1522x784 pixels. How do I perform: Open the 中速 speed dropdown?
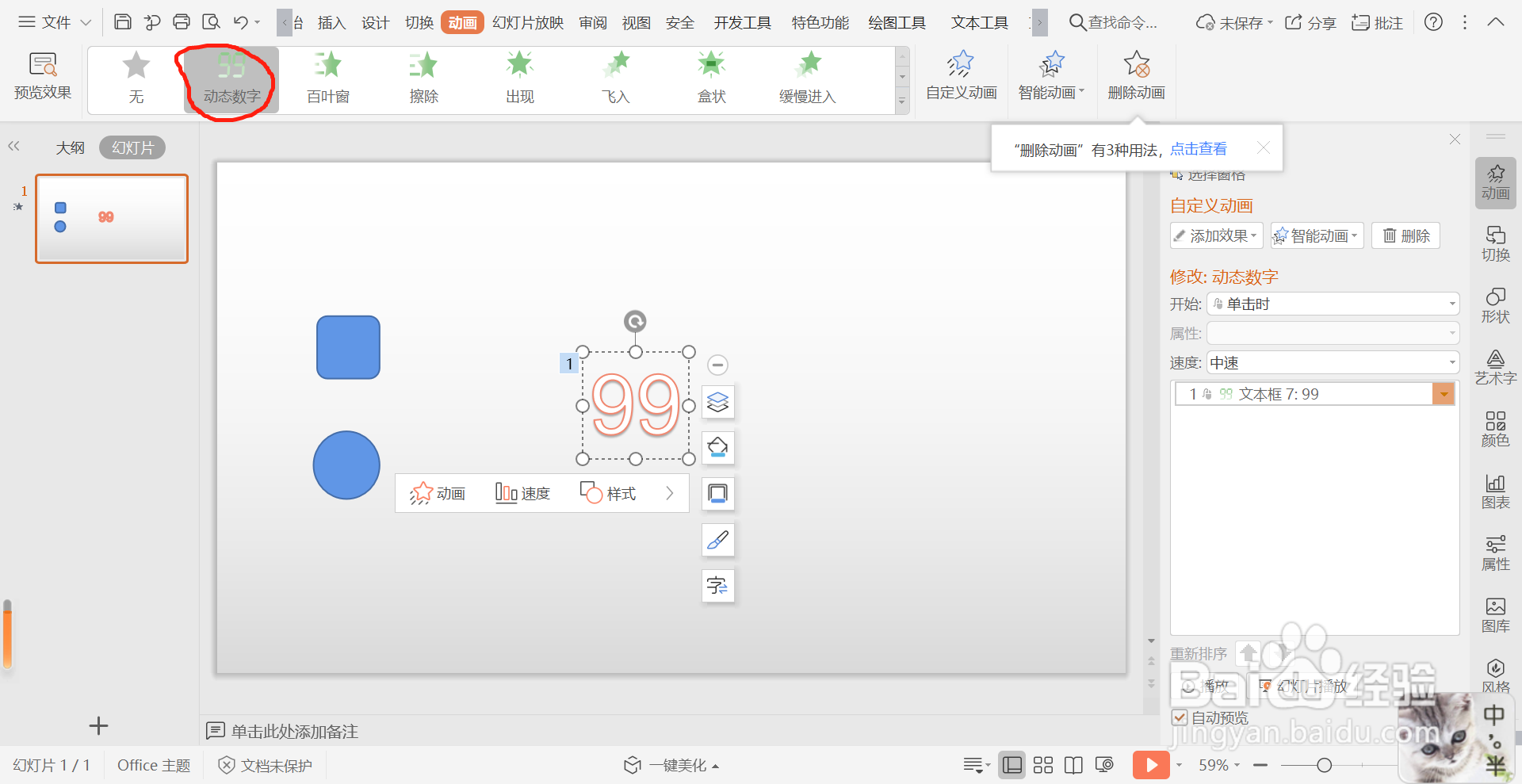(x=1451, y=362)
